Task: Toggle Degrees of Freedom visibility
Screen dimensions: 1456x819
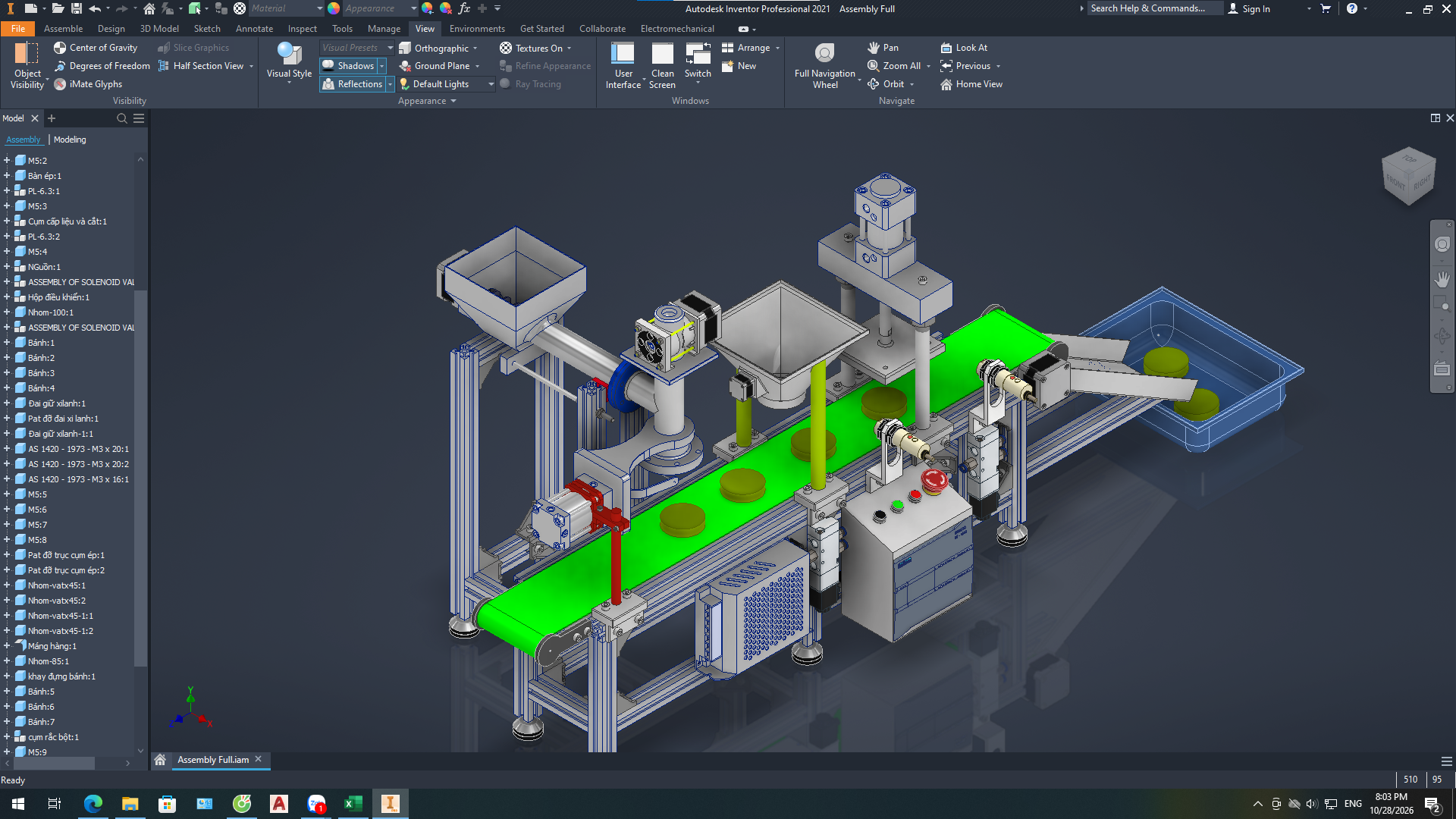Action: [x=102, y=66]
